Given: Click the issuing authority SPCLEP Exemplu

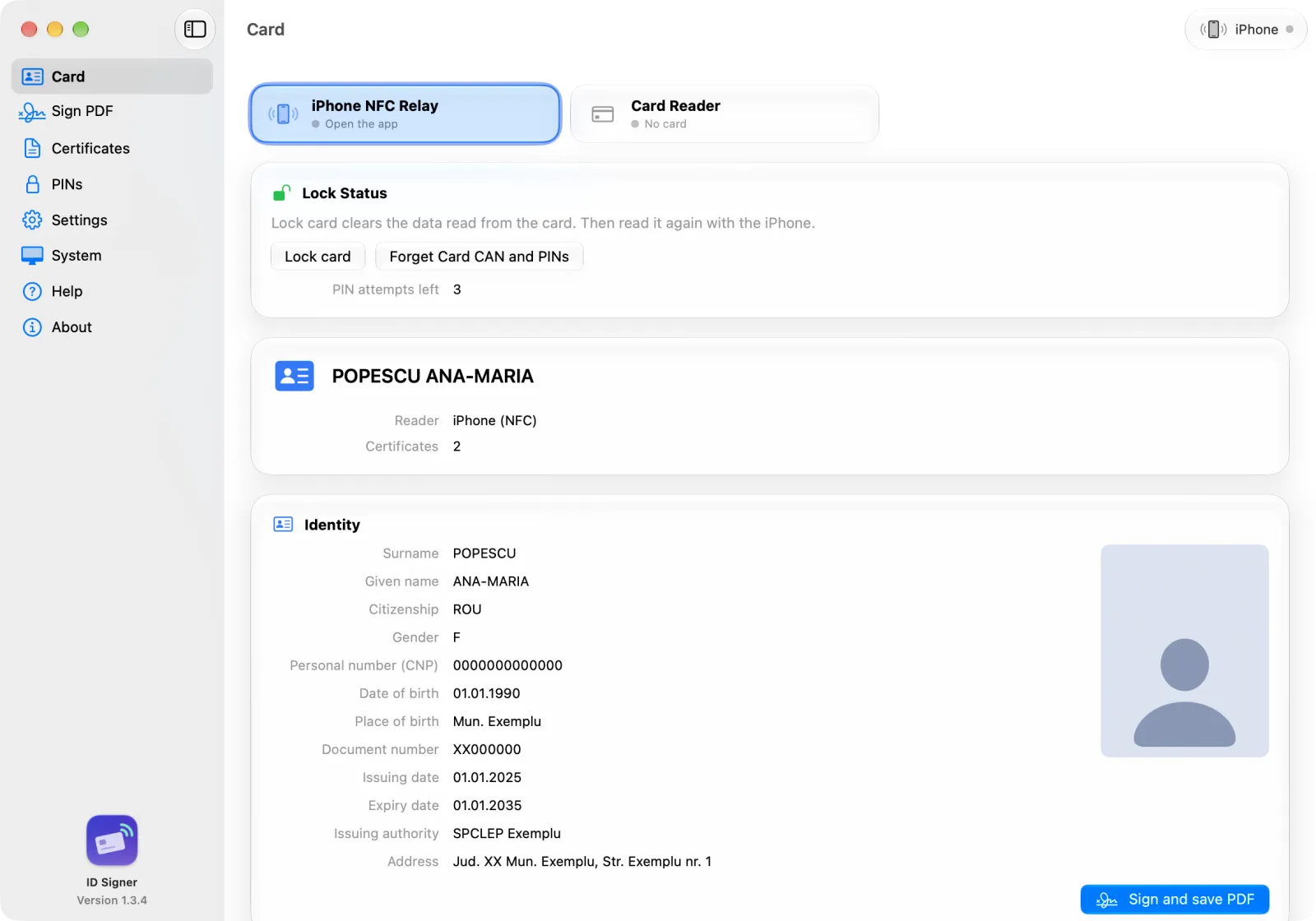Looking at the screenshot, I should (507, 833).
